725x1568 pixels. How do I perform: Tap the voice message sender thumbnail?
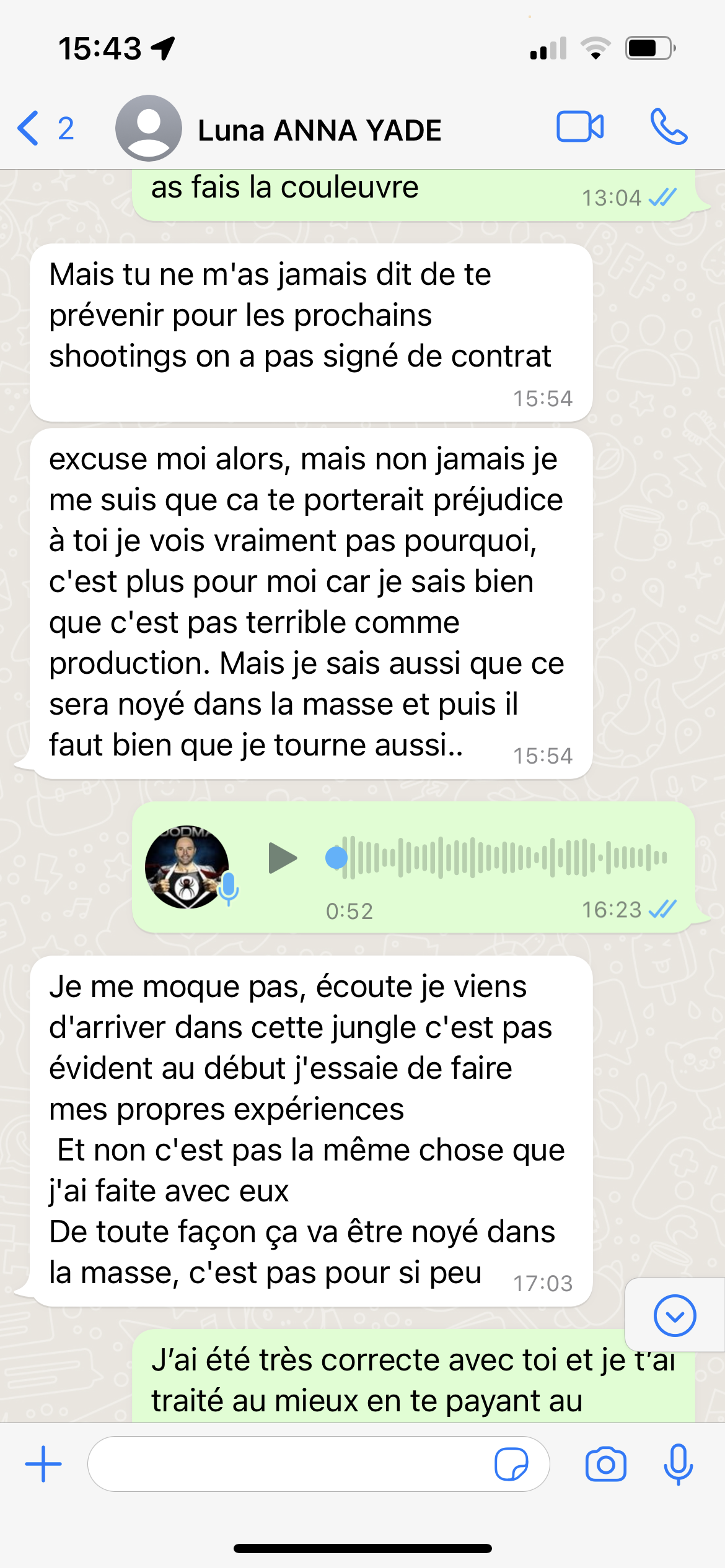pyautogui.click(x=187, y=867)
